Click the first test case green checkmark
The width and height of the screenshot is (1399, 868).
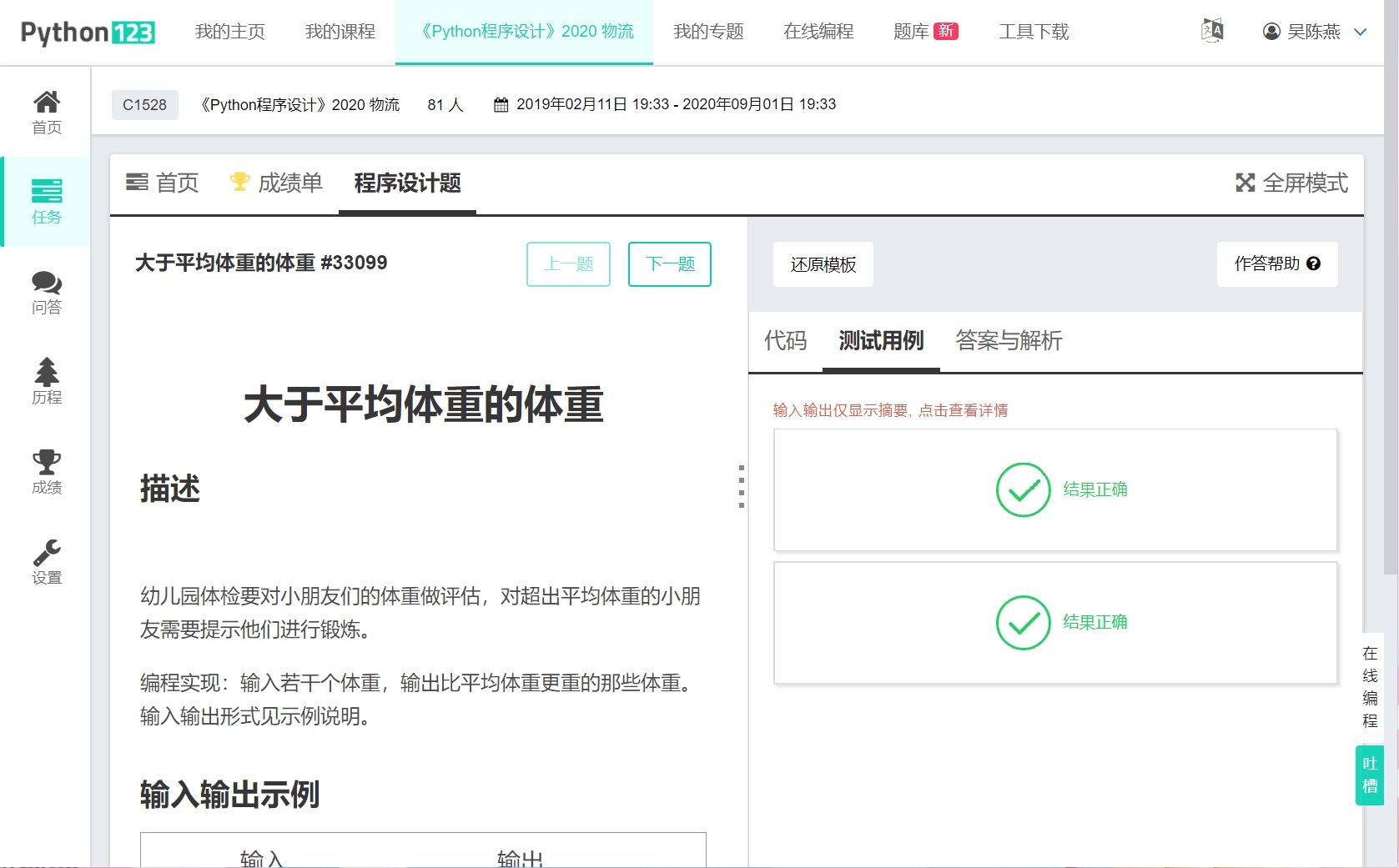(x=1023, y=489)
